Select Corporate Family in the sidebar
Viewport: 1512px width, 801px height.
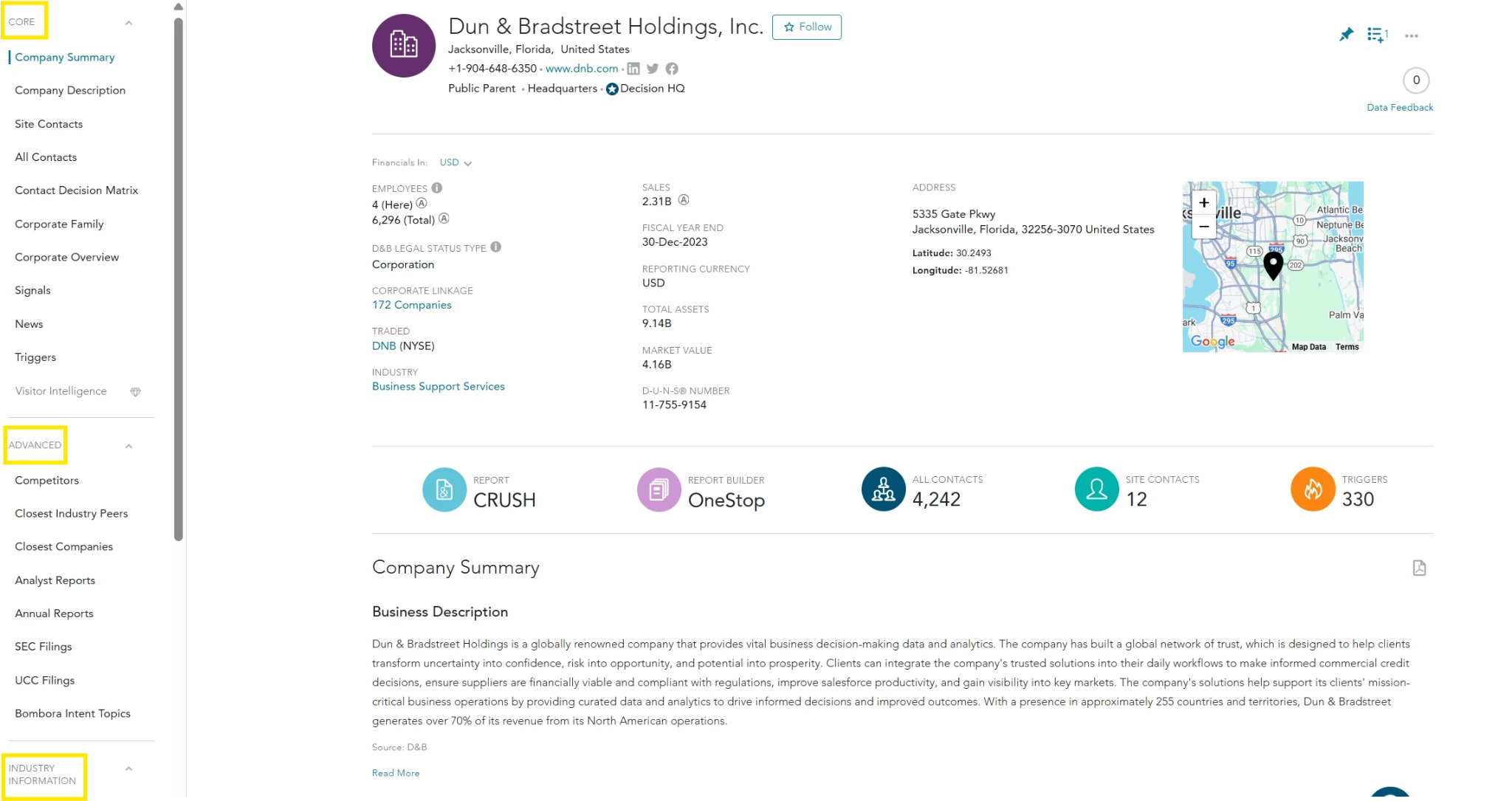click(x=59, y=224)
